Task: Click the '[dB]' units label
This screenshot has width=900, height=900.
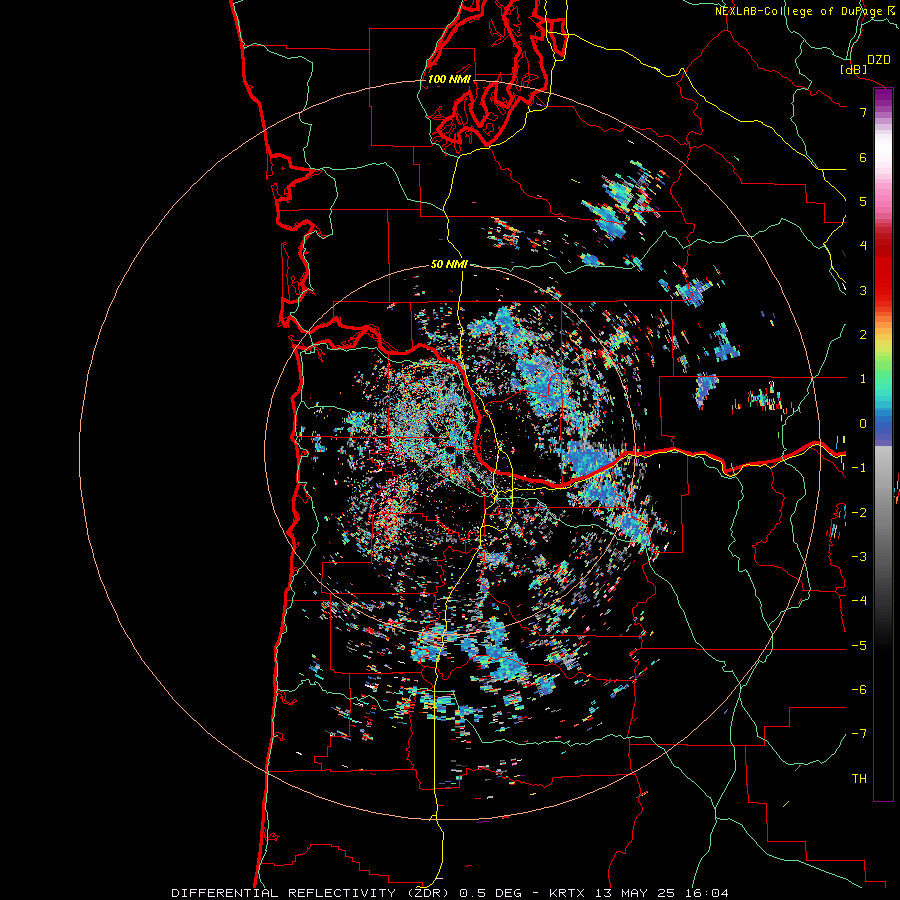Action: point(853,69)
